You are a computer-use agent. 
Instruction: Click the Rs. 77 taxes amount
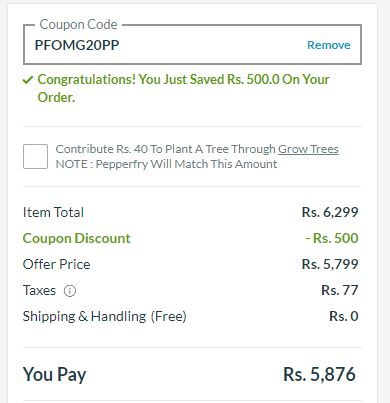point(340,290)
